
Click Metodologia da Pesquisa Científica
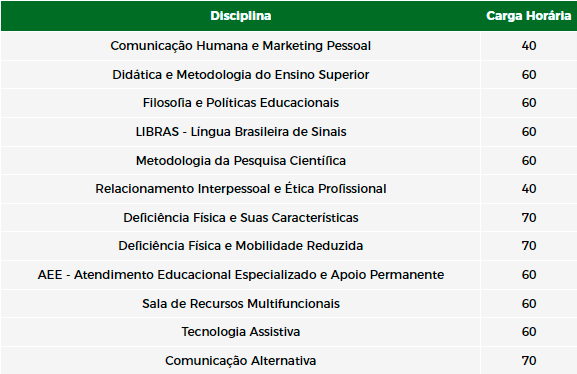(241, 161)
